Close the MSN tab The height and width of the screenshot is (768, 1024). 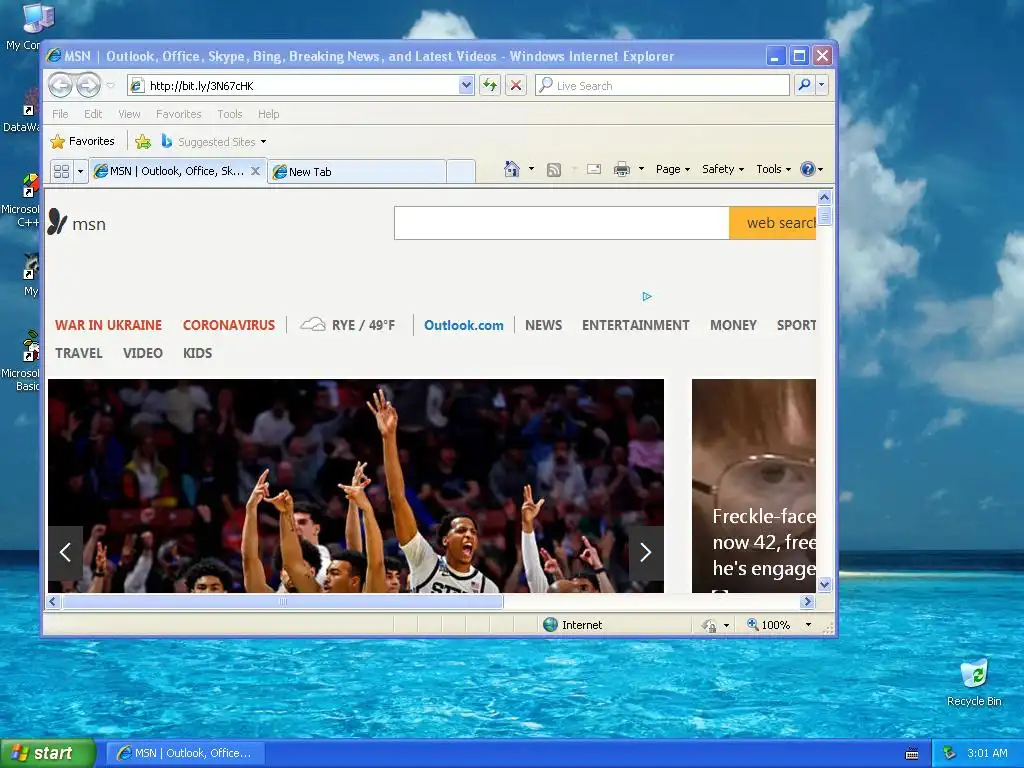[255, 171]
